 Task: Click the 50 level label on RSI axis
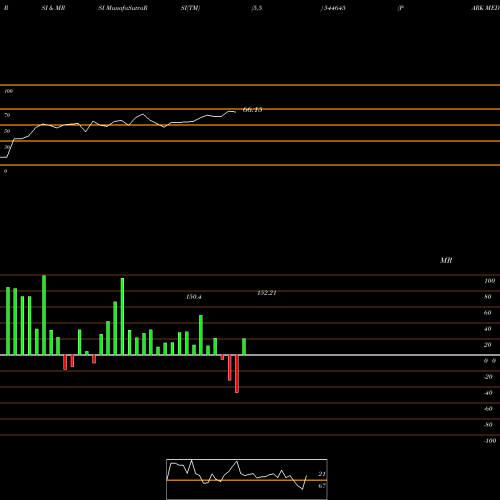tap(7, 131)
